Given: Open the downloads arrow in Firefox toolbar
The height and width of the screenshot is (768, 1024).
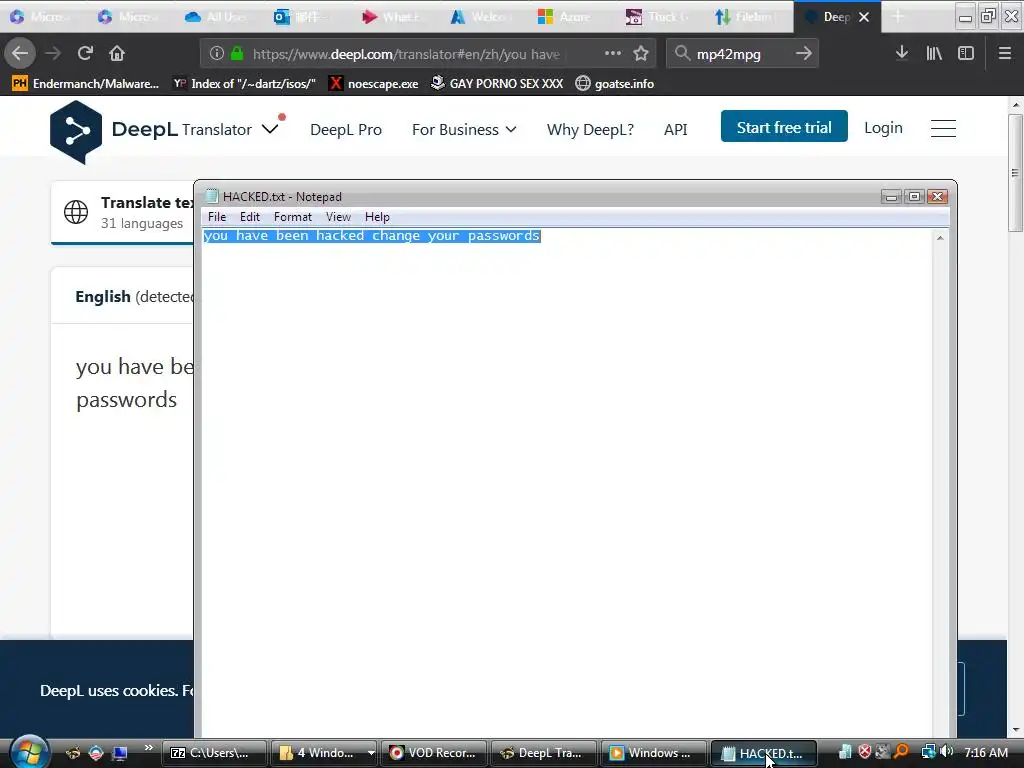Looking at the screenshot, I should (902, 53).
